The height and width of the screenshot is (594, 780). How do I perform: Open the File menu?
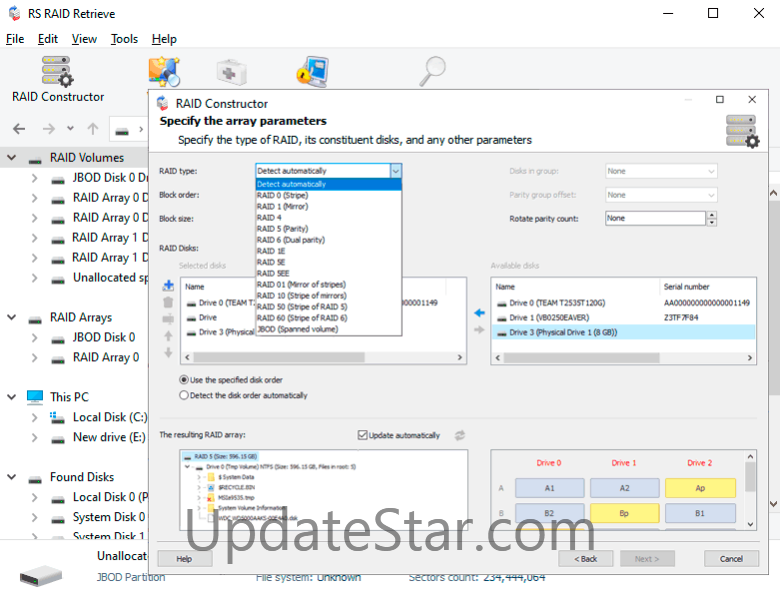point(15,39)
